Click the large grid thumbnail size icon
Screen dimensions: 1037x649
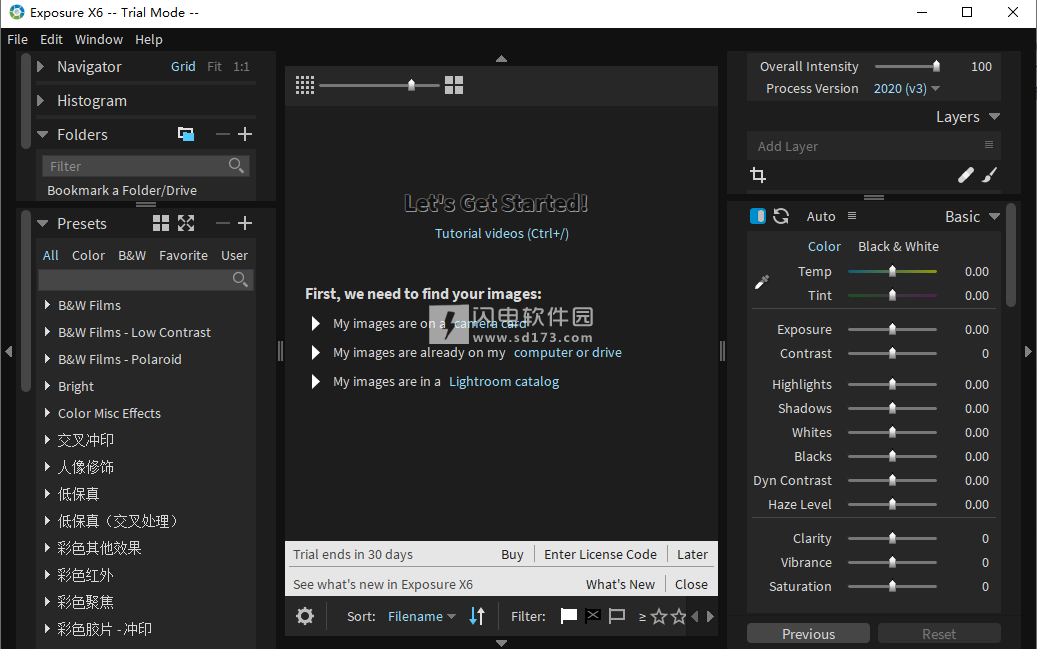click(x=454, y=85)
